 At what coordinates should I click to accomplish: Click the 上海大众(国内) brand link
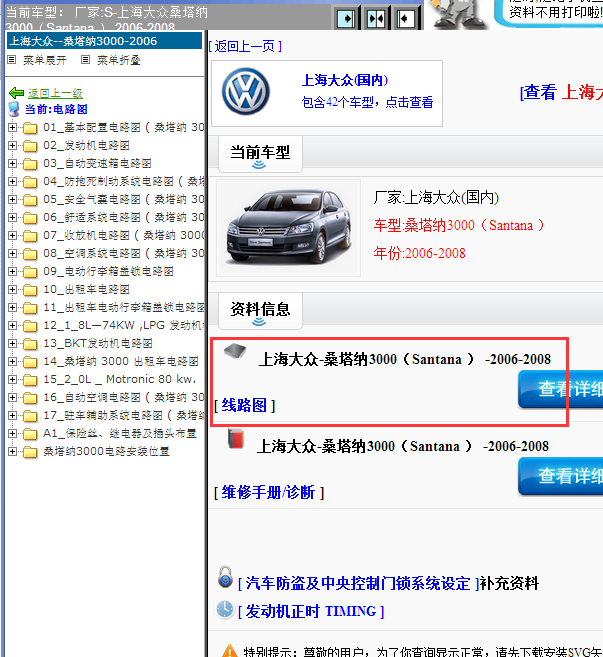345,80
